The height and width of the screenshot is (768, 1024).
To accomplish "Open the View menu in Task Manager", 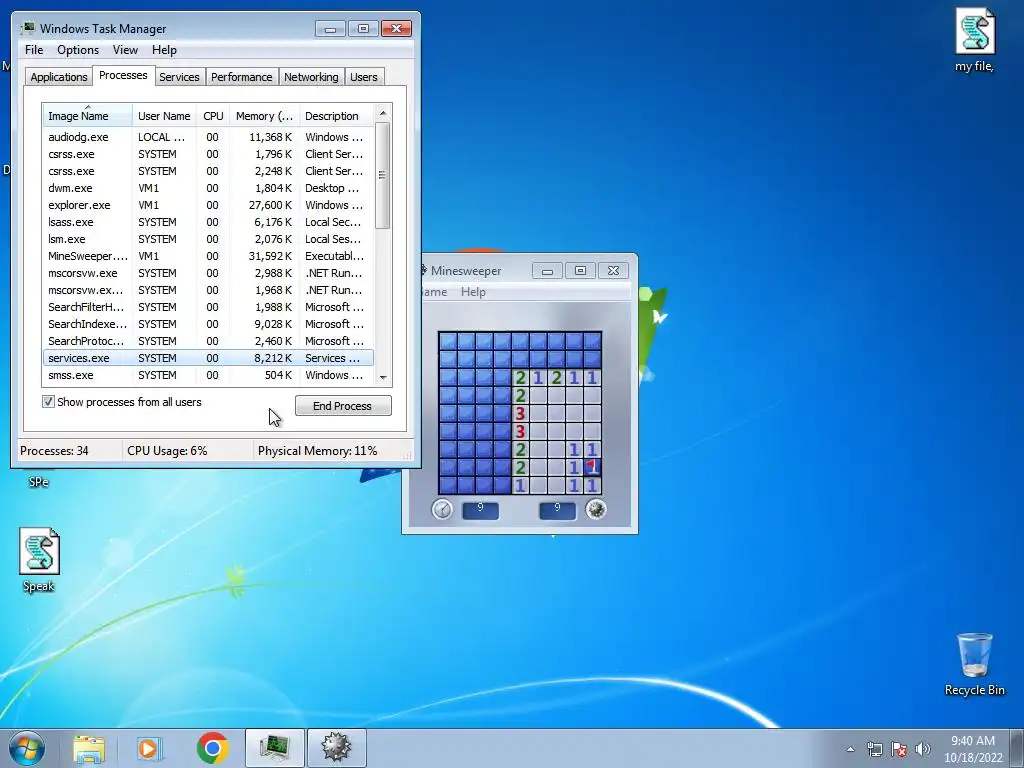I will [125, 50].
